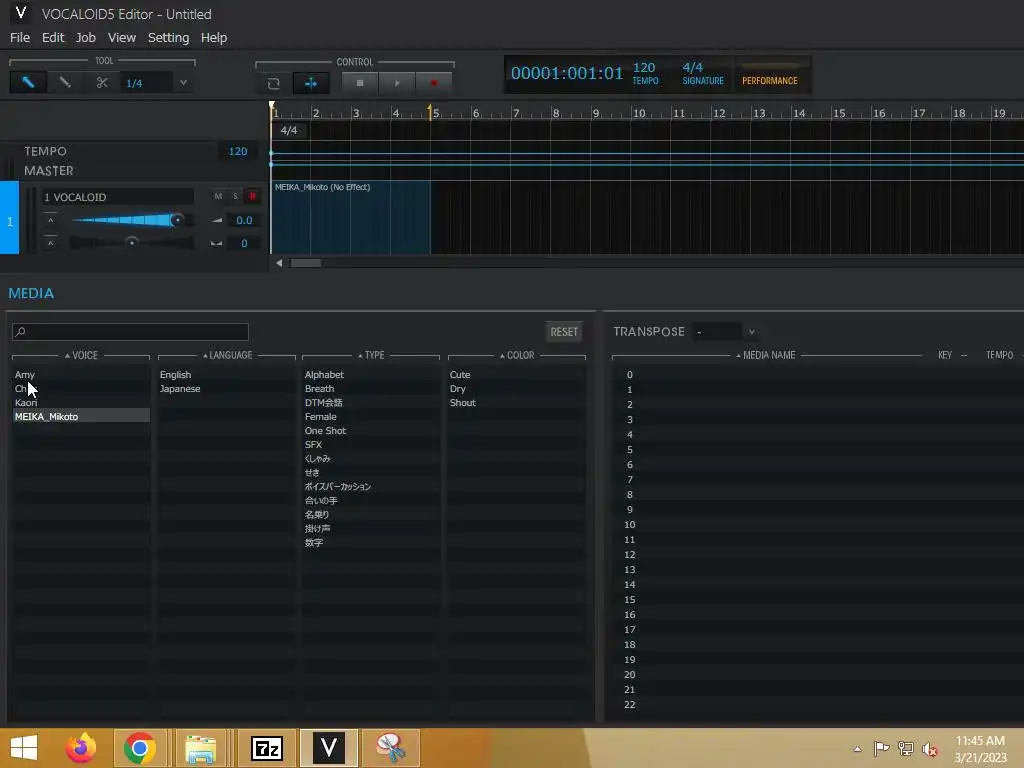Image resolution: width=1024 pixels, height=768 pixels.
Task: Start playback with Play button
Action: click(x=396, y=83)
